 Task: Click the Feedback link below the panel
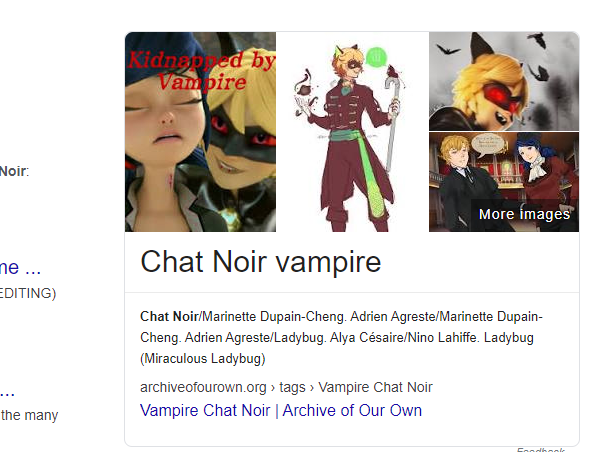point(541,449)
